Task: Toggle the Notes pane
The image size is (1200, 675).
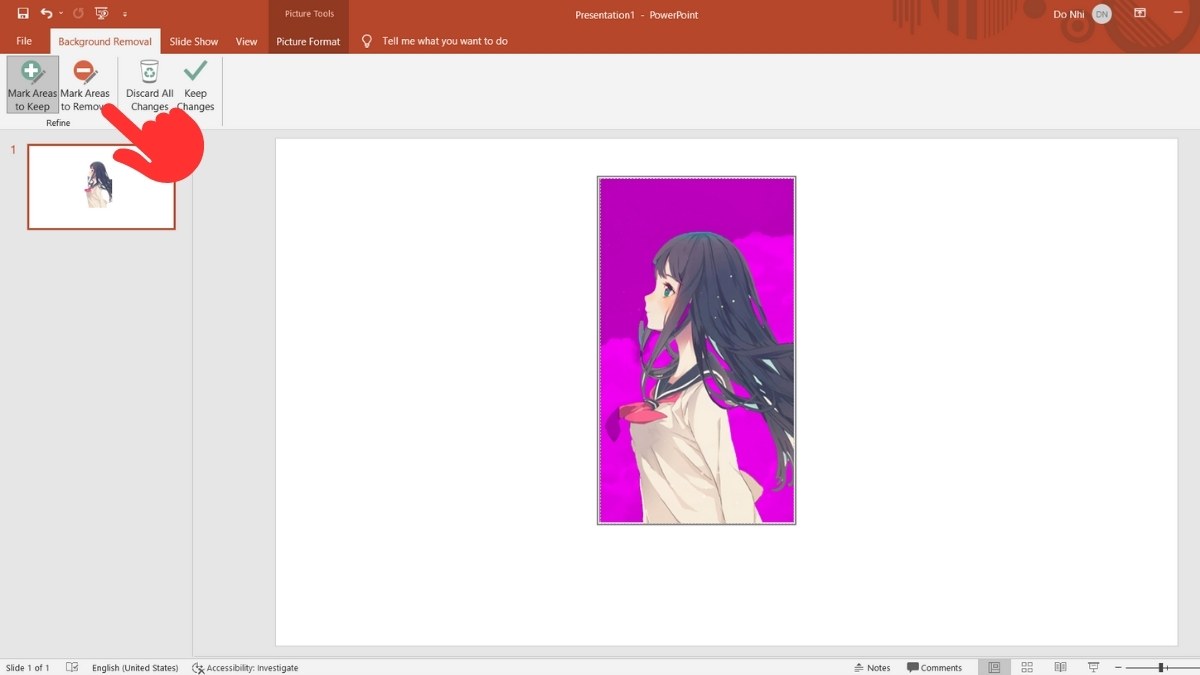Action: coord(872,667)
